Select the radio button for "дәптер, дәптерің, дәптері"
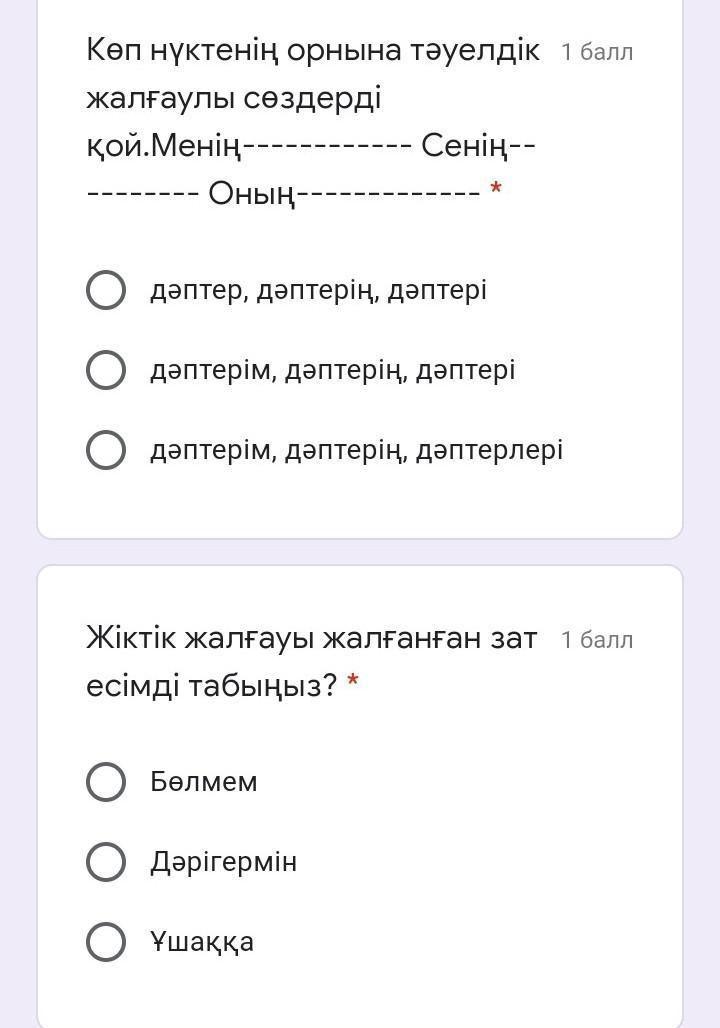 [106, 290]
